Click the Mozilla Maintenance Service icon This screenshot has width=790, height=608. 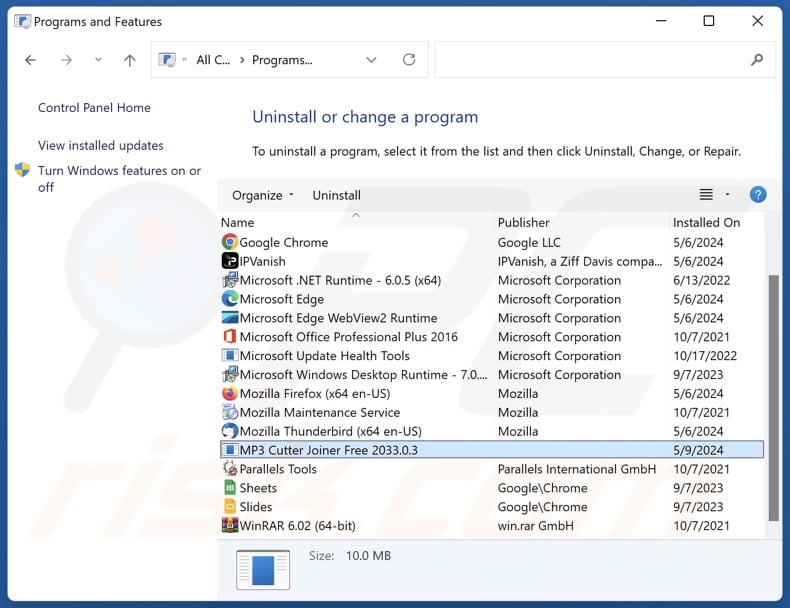(230, 412)
